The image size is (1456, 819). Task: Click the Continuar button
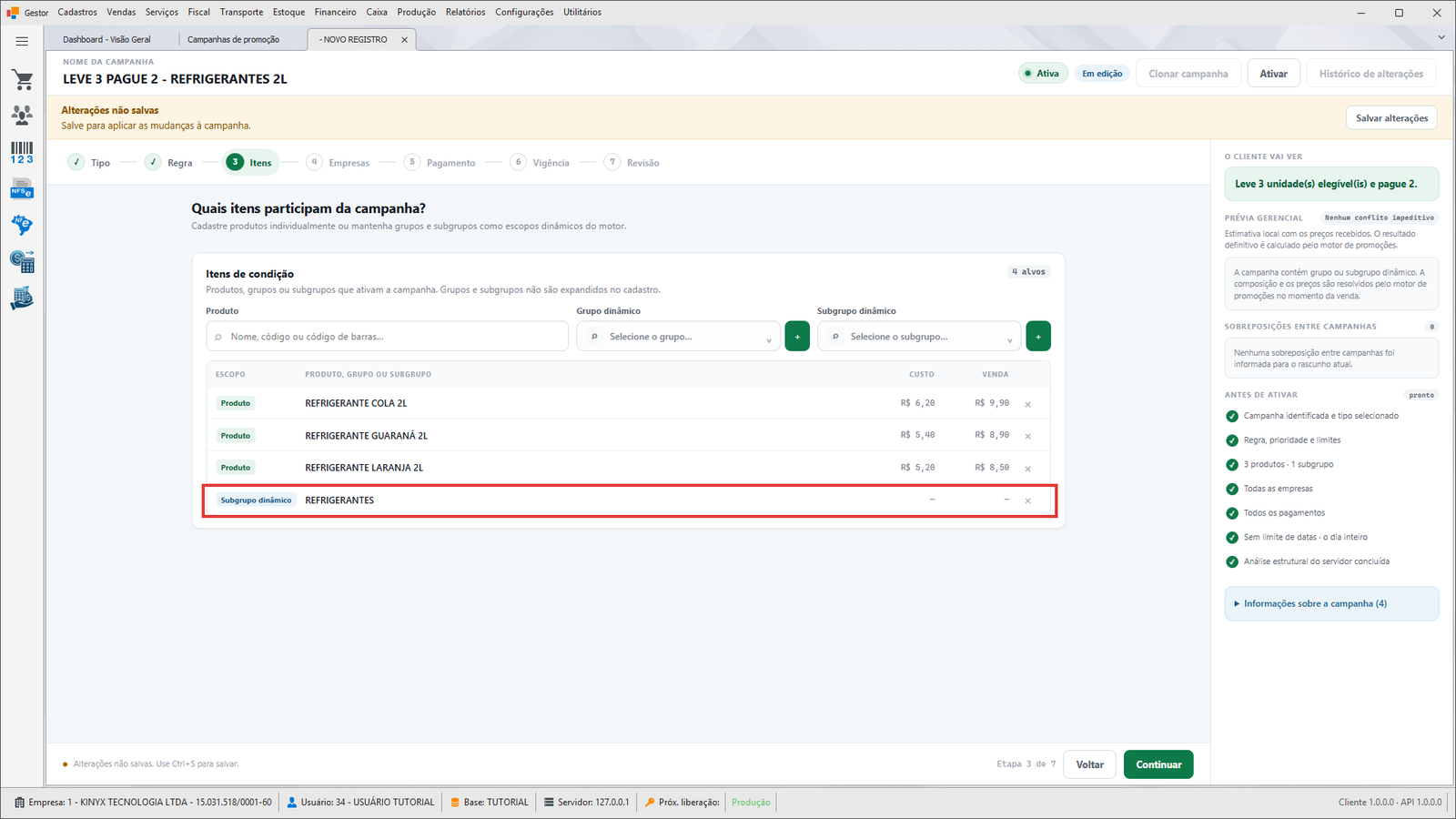point(1158,764)
